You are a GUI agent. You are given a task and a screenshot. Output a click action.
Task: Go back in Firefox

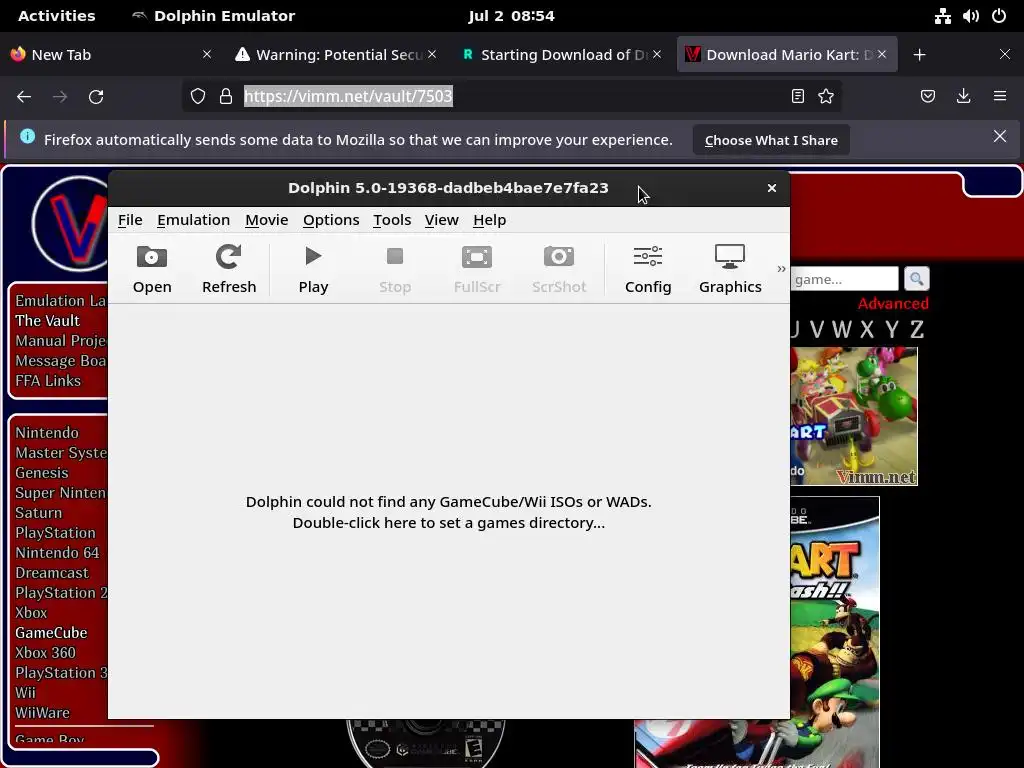click(24, 97)
